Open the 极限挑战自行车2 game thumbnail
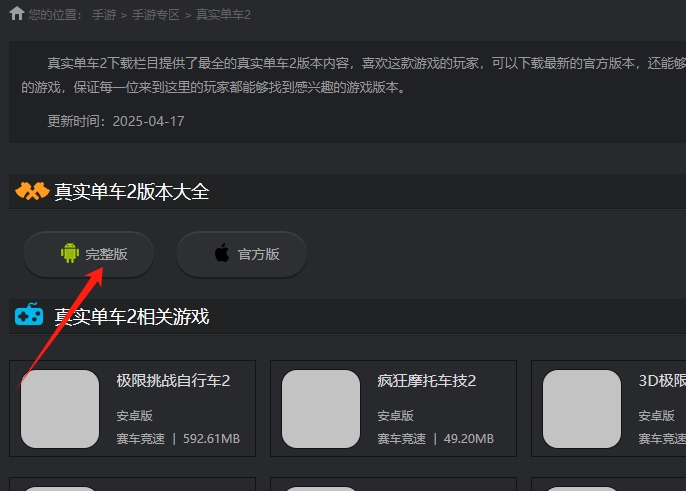The width and height of the screenshot is (686, 491). point(60,409)
